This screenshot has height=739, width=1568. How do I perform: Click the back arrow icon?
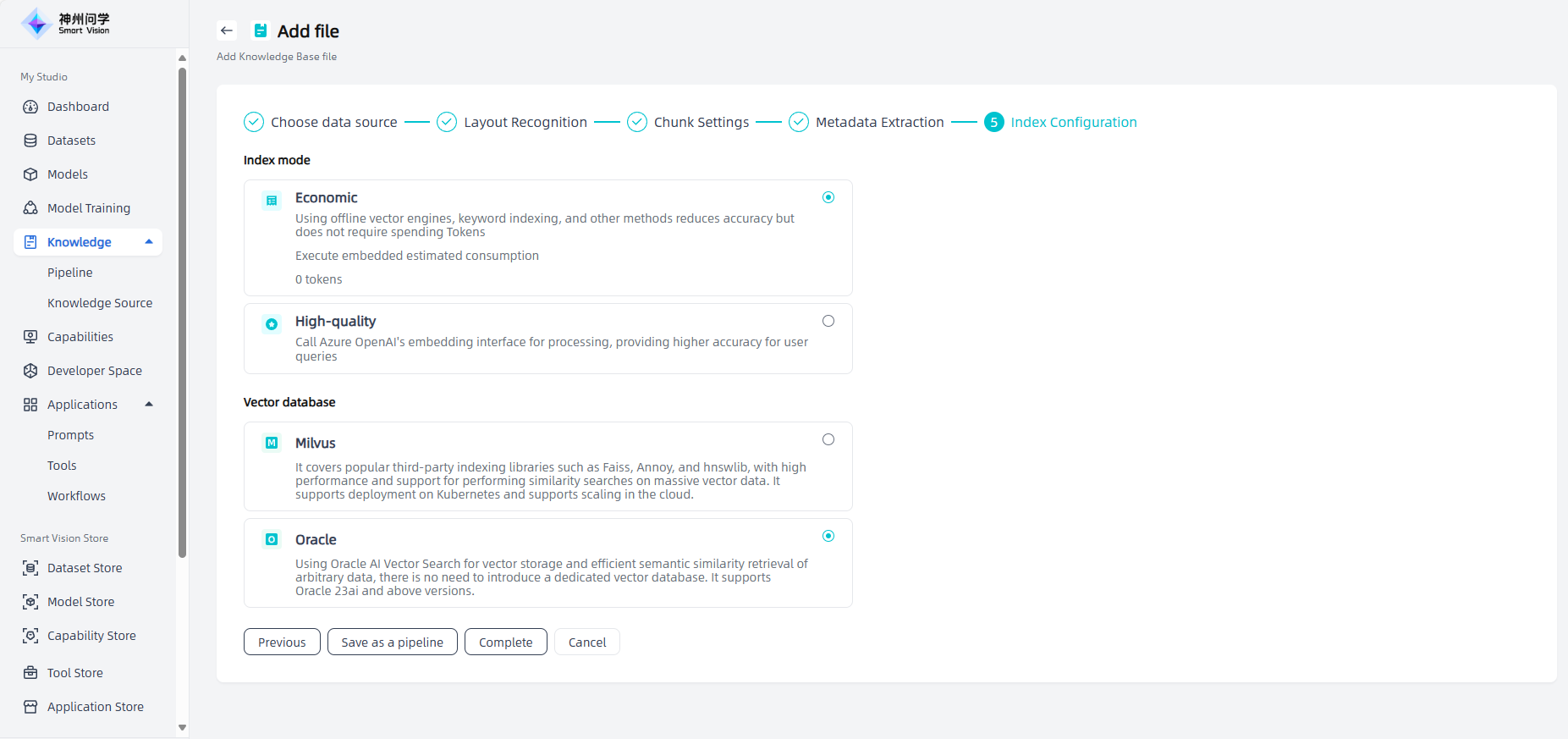click(226, 30)
